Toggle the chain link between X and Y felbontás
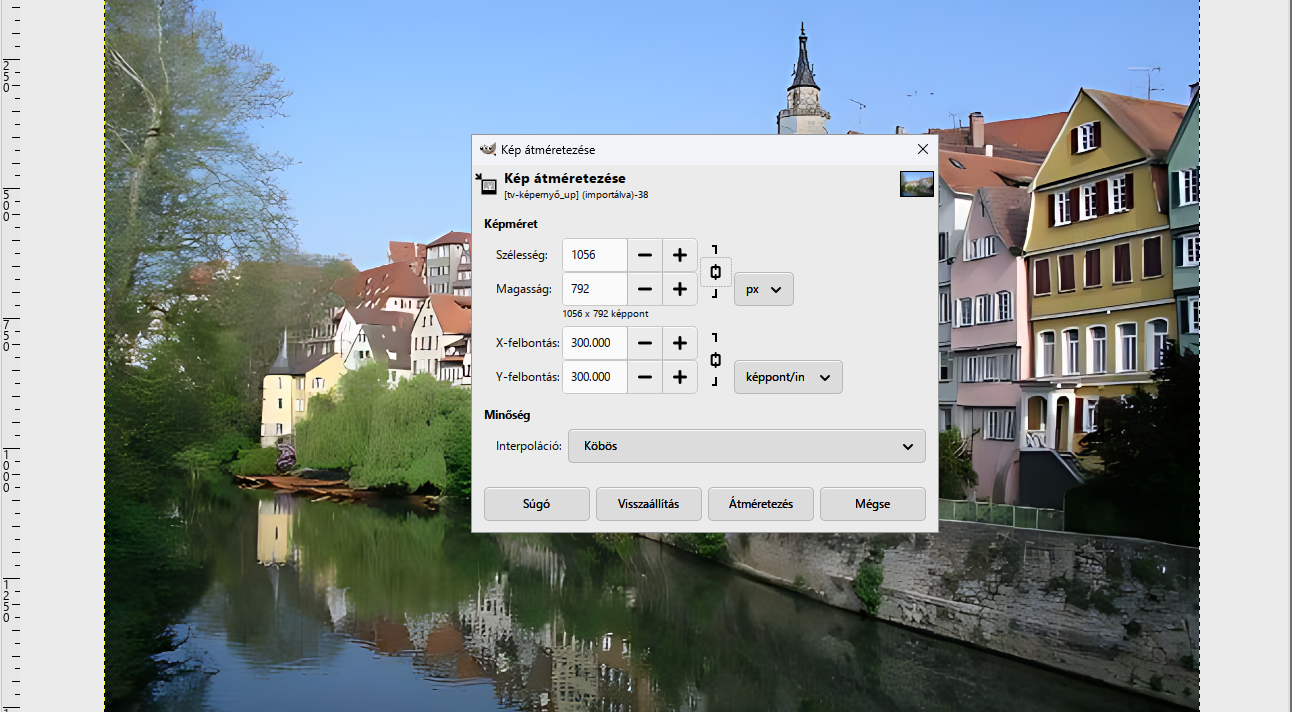 coord(715,360)
